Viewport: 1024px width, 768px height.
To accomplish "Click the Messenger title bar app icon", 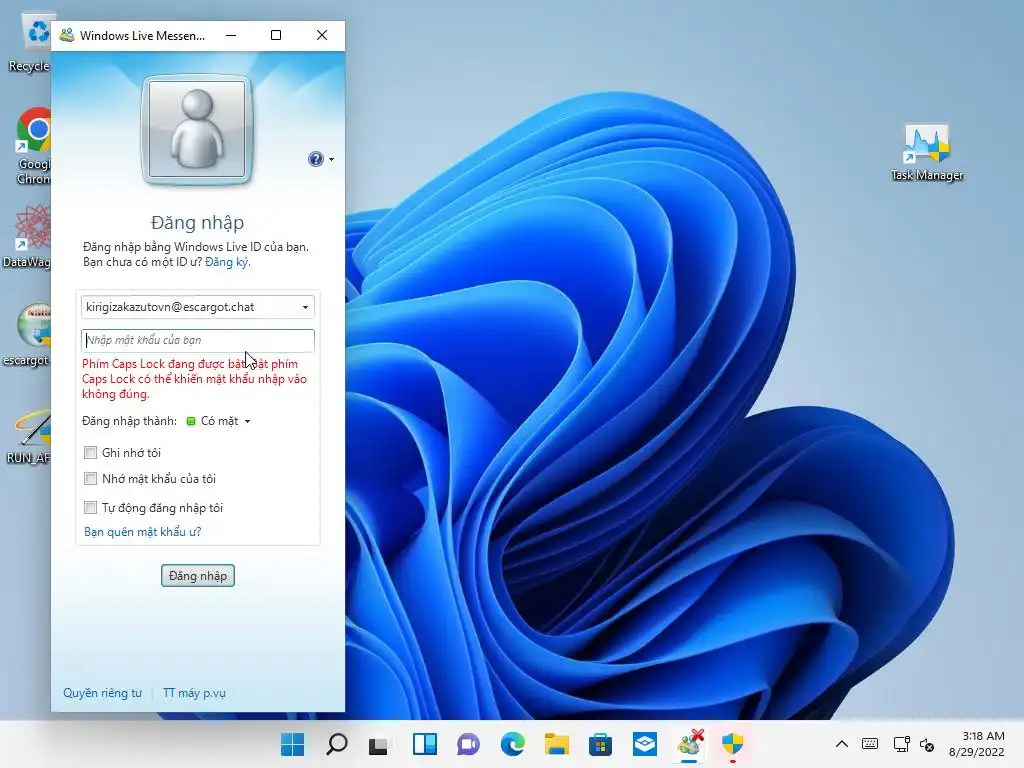I will tap(67, 35).
